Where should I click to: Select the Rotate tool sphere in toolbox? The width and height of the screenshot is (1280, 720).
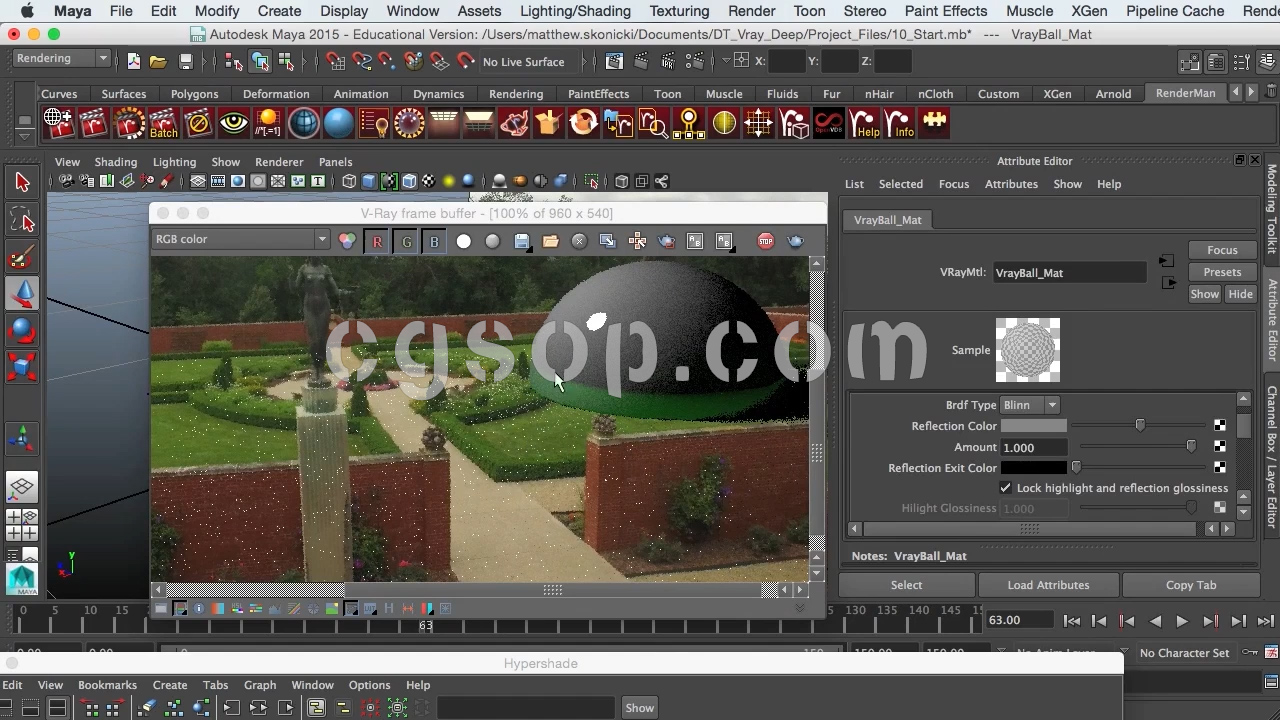coord(22,331)
